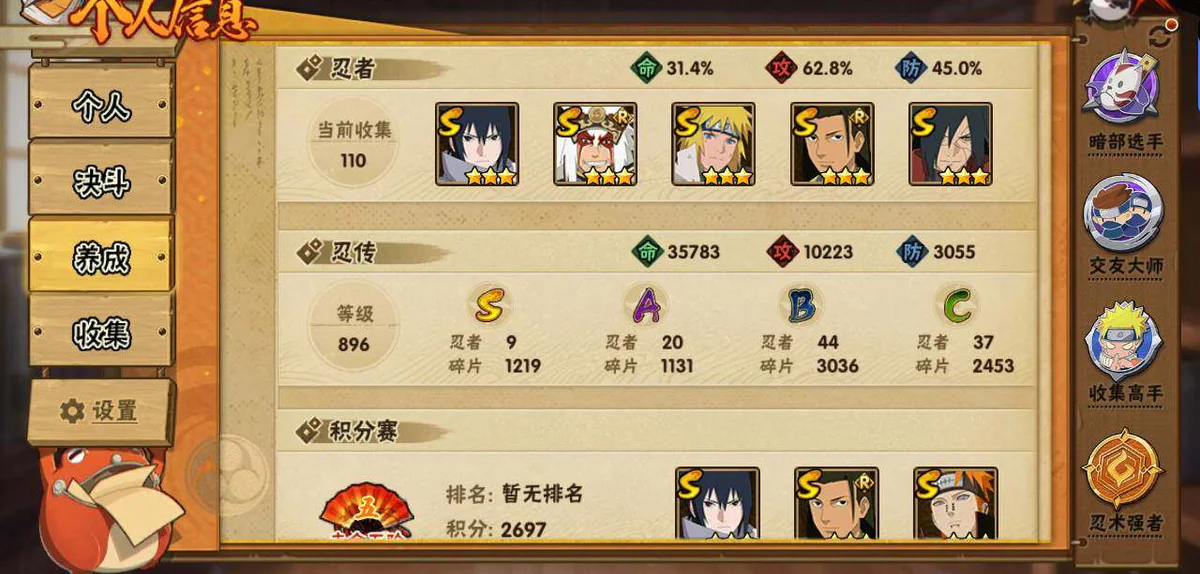Screen dimensions: 1200x574
Task: Select the Sasuke ninja portrait in 忍者 row
Action: click(477, 144)
